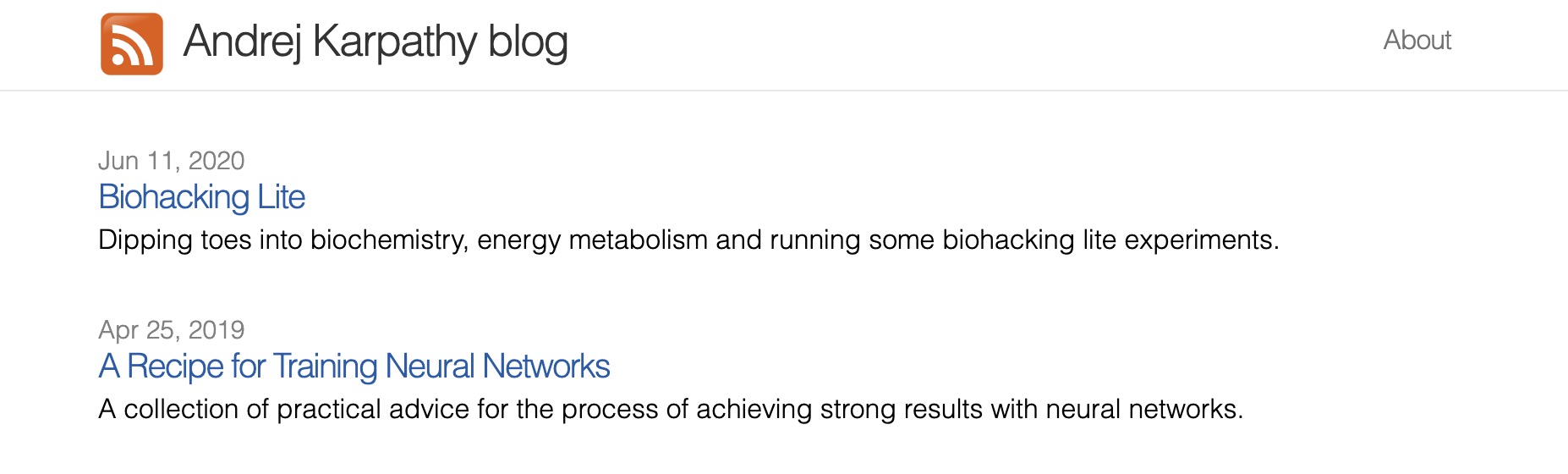Viewport: 1568px width, 474px height.
Task: Click the word "Lite" in the post title
Action: pos(281,197)
